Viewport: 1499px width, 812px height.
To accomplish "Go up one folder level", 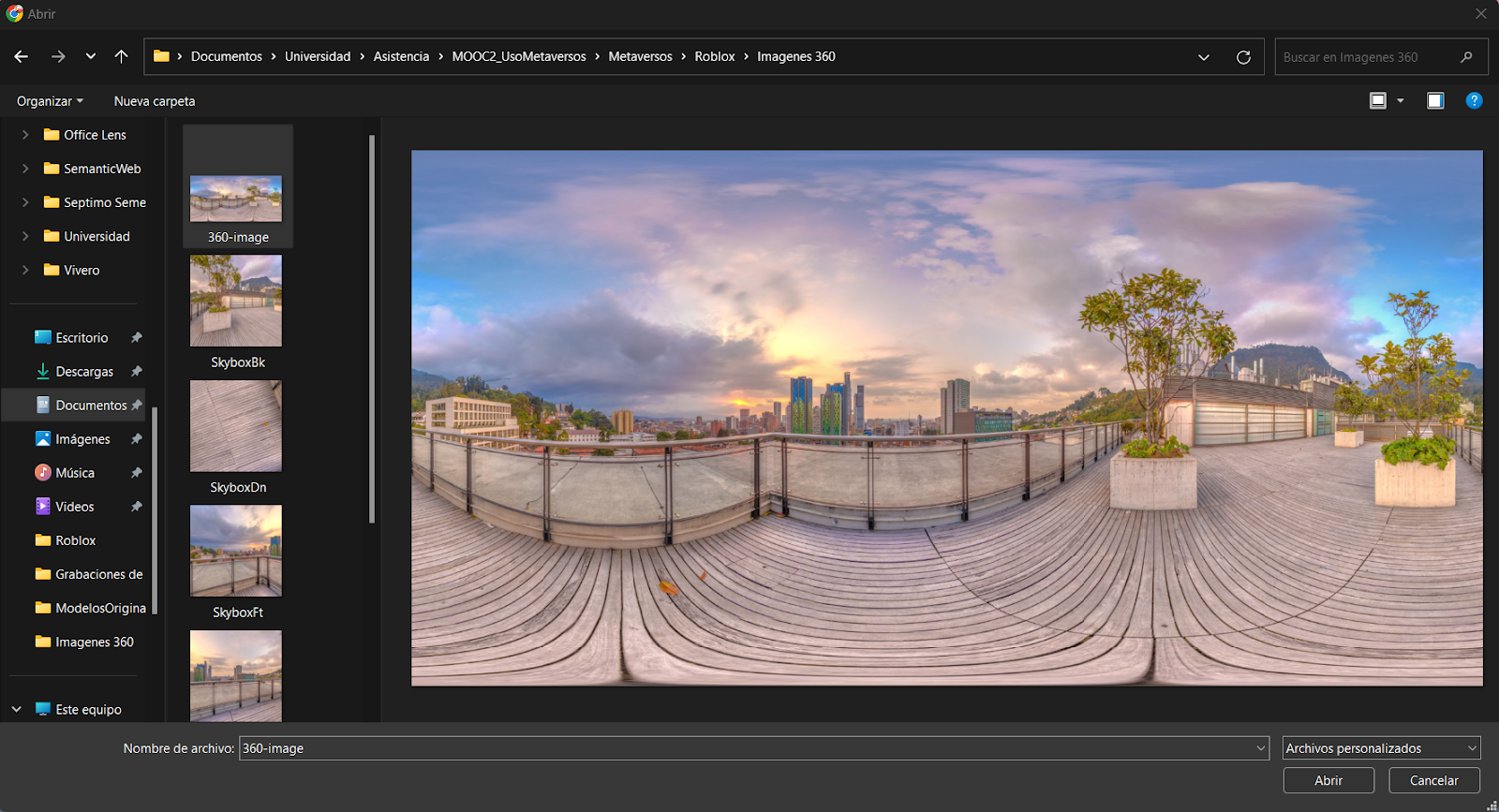I will point(121,57).
